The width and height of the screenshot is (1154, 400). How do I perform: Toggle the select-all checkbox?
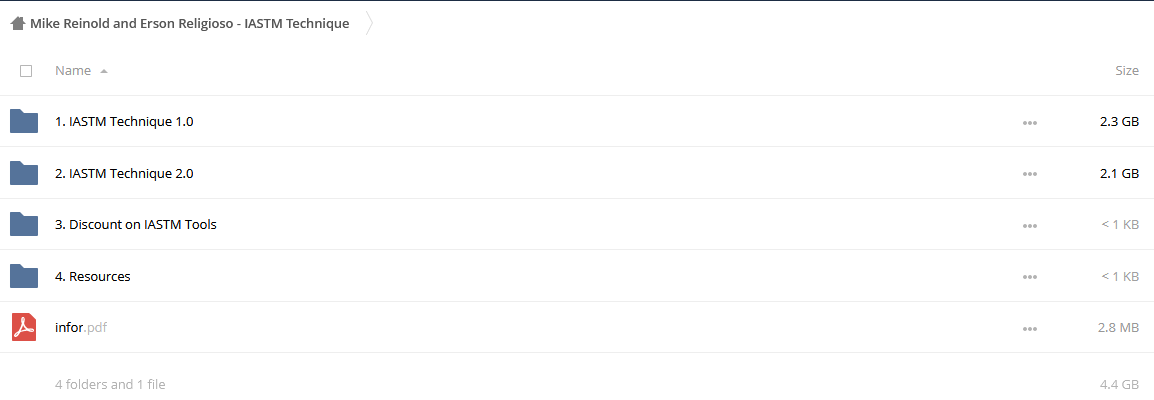pyautogui.click(x=26, y=71)
